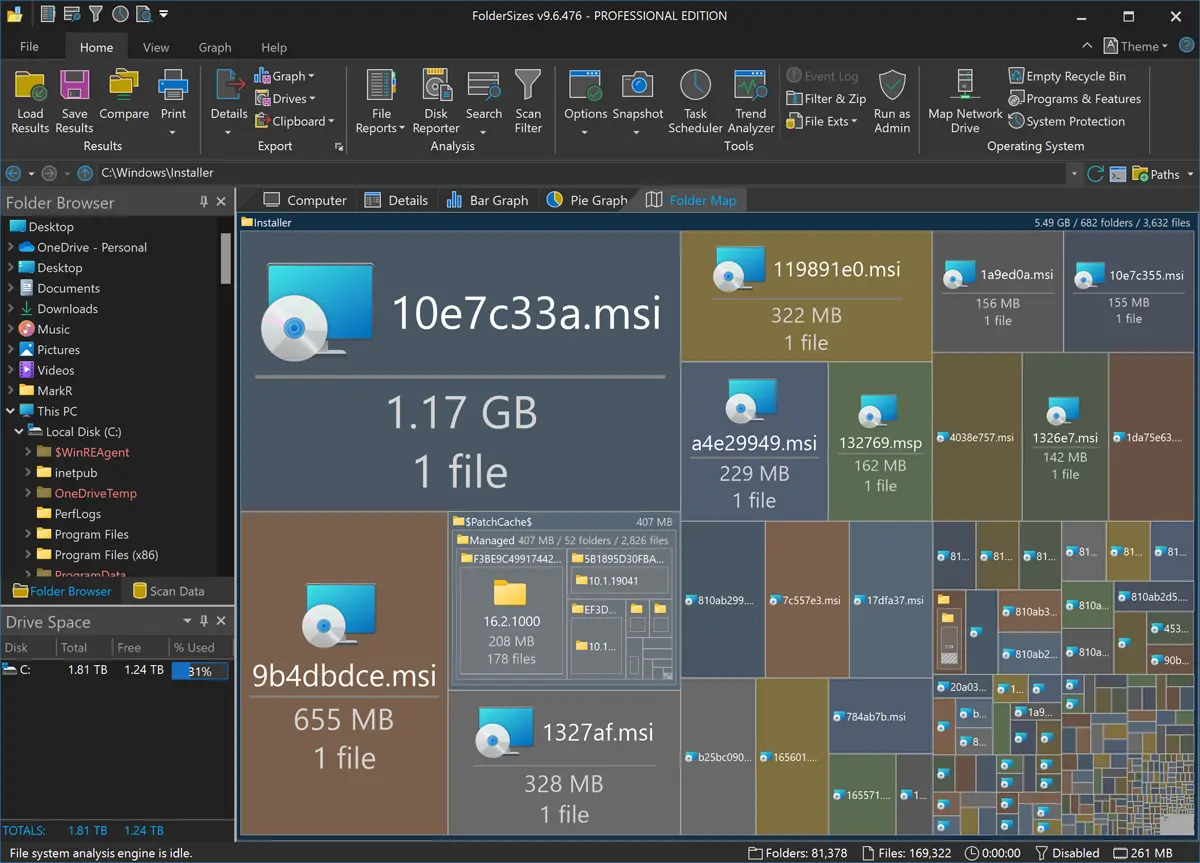The height and width of the screenshot is (863, 1200).
Task: Select the $WinREAgent folder
Action: coord(92,453)
